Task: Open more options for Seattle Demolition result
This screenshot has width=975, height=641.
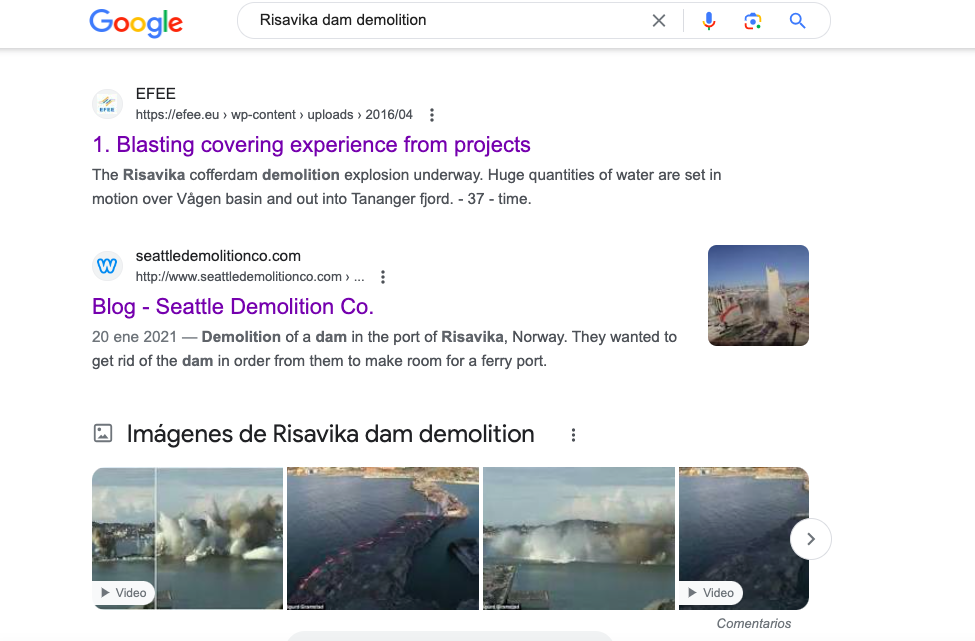Action: click(383, 277)
